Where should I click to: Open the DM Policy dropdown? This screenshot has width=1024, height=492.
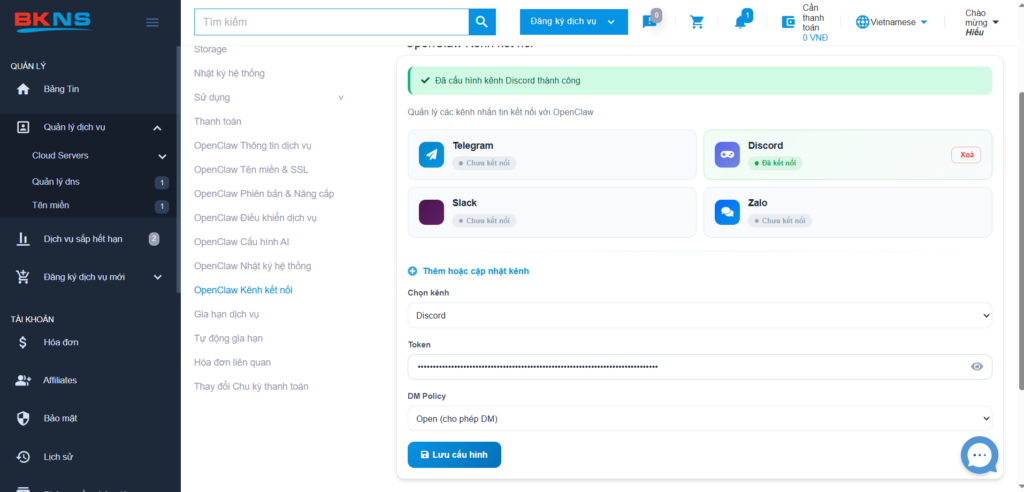coord(699,418)
